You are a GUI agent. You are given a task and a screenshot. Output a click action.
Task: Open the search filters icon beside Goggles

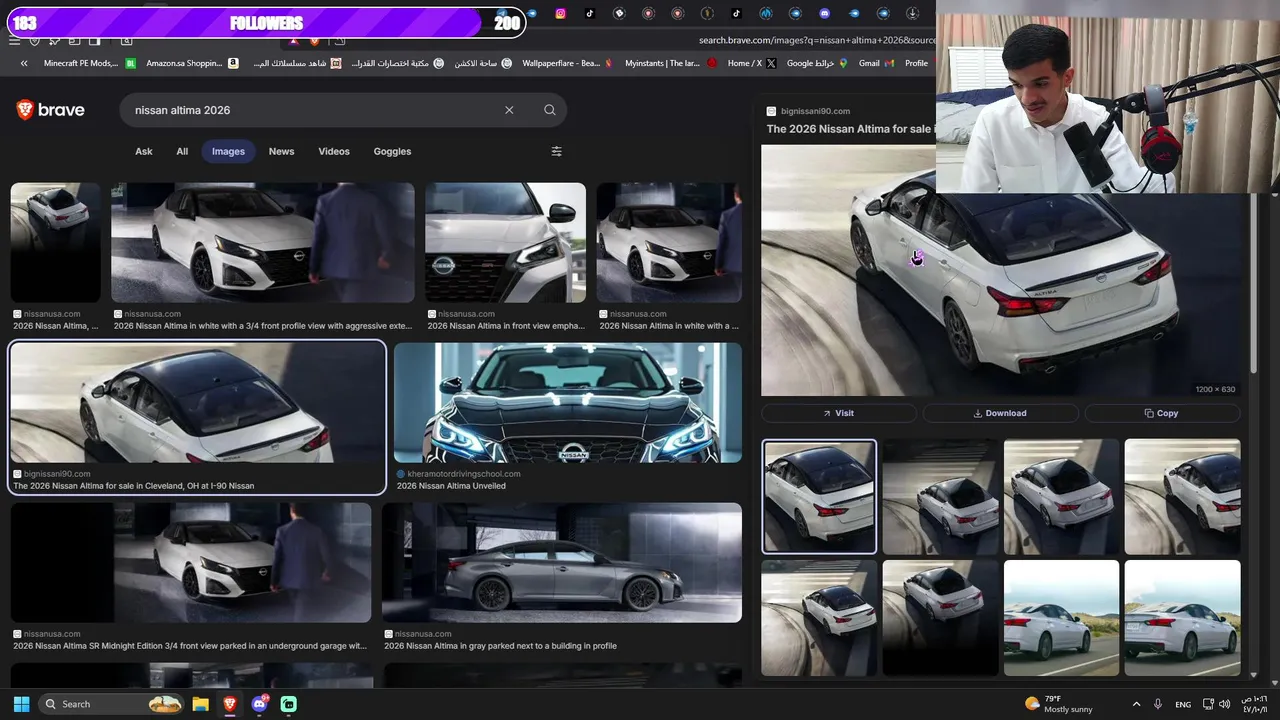point(556,151)
